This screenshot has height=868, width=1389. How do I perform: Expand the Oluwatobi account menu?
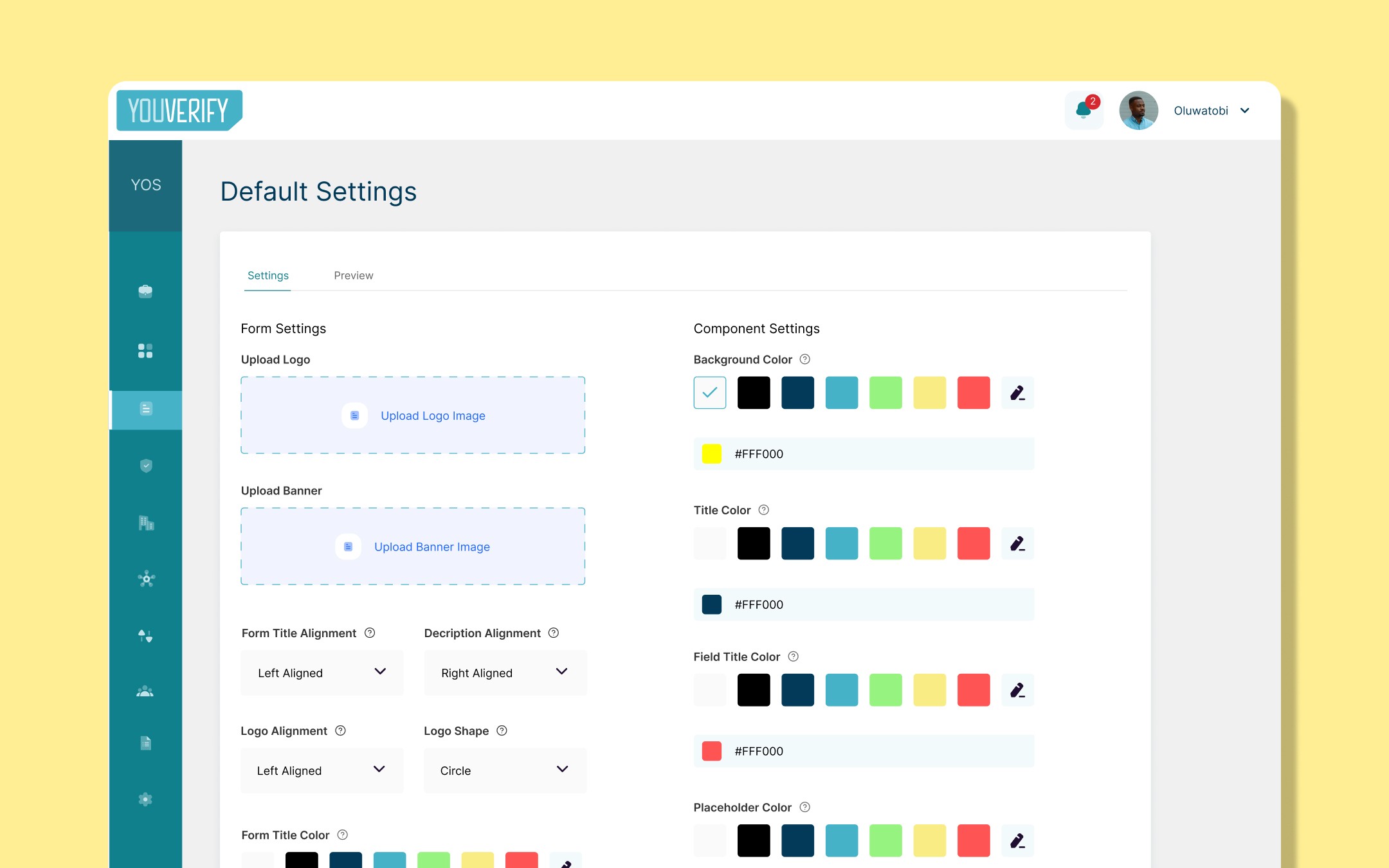point(1212,111)
